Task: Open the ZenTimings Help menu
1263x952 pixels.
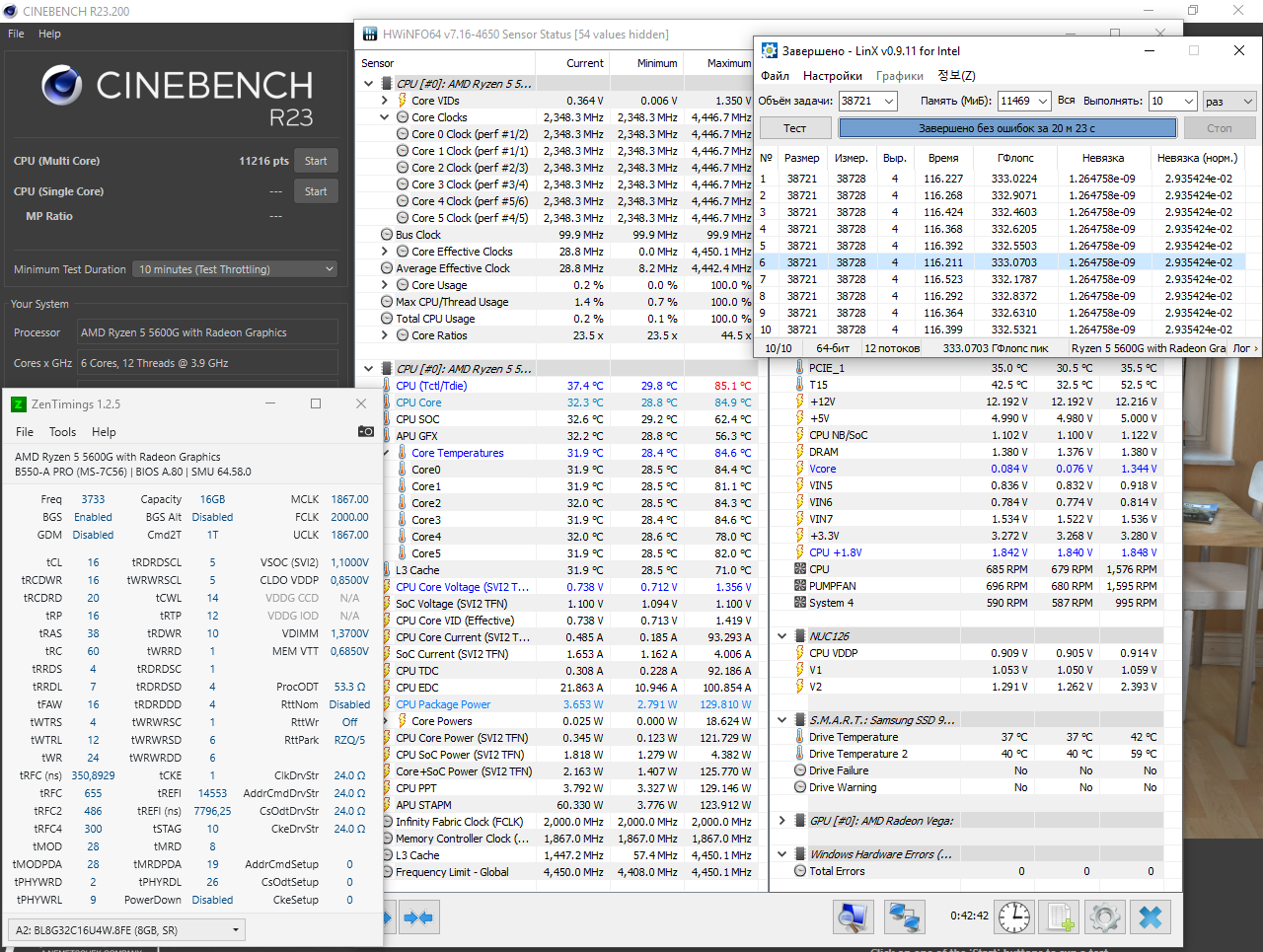Action: [104, 432]
